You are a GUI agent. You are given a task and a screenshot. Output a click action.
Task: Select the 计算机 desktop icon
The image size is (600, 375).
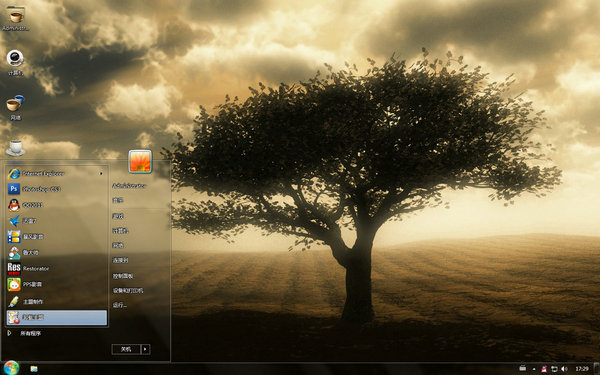[x=15, y=62]
